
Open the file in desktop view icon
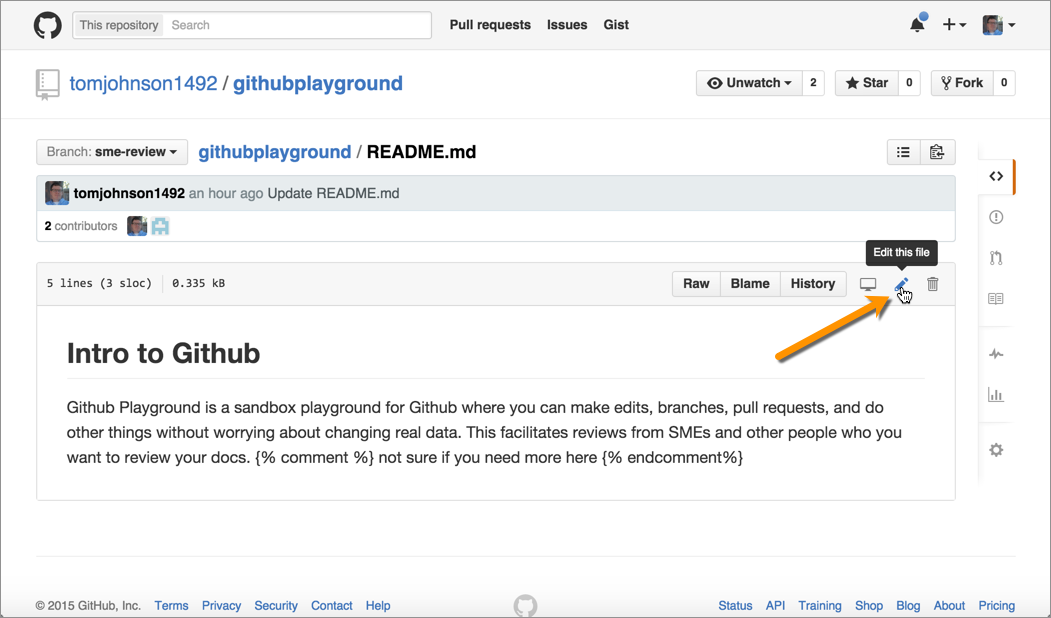point(868,285)
